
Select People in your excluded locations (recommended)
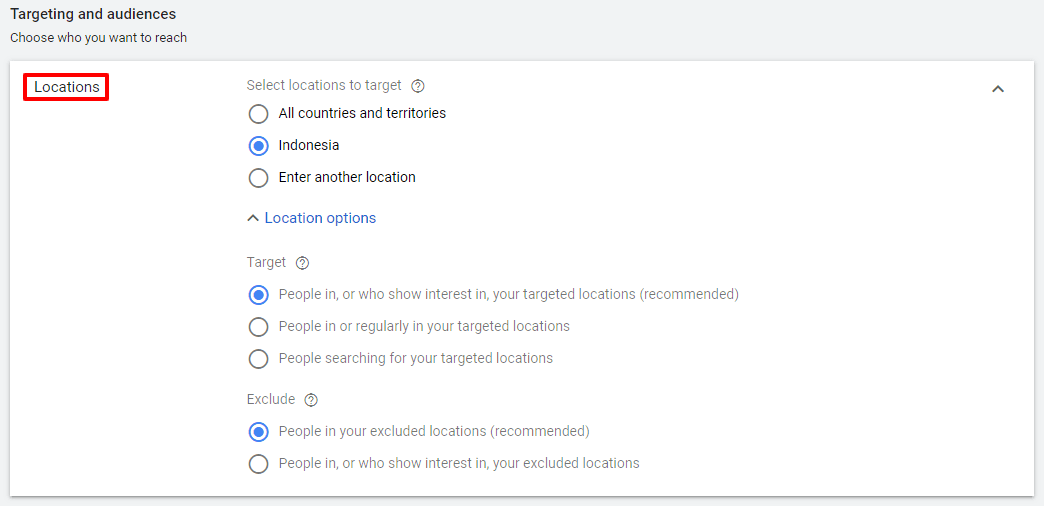pos(259,432)
